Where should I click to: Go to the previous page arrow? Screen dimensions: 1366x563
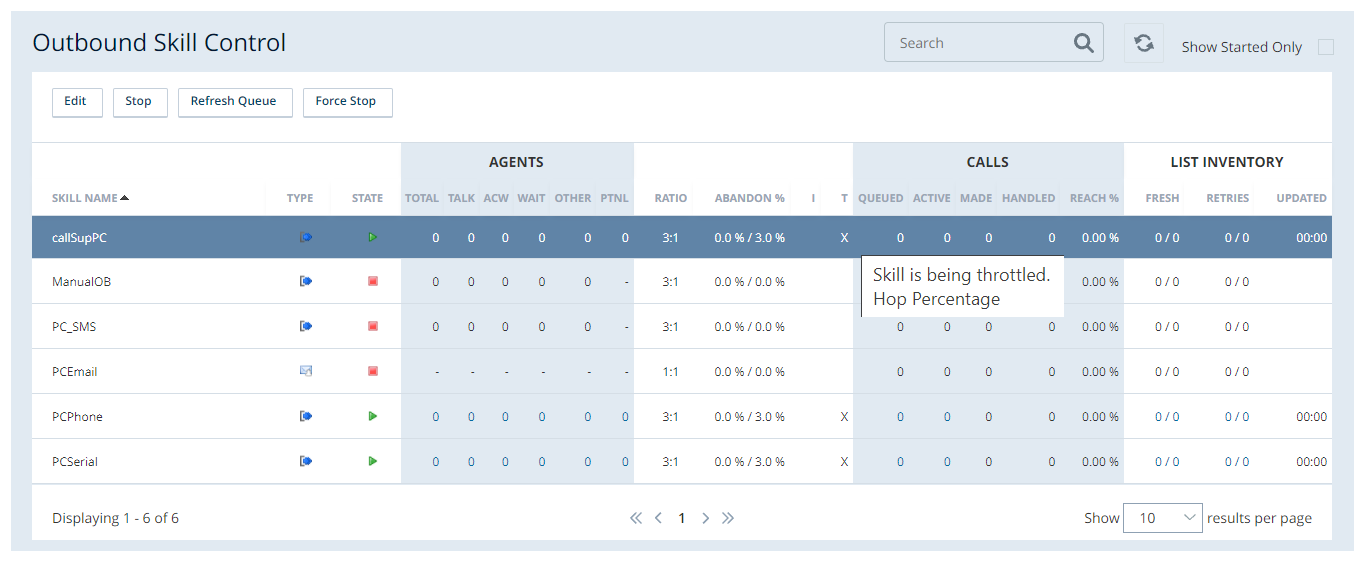point(658,518)
